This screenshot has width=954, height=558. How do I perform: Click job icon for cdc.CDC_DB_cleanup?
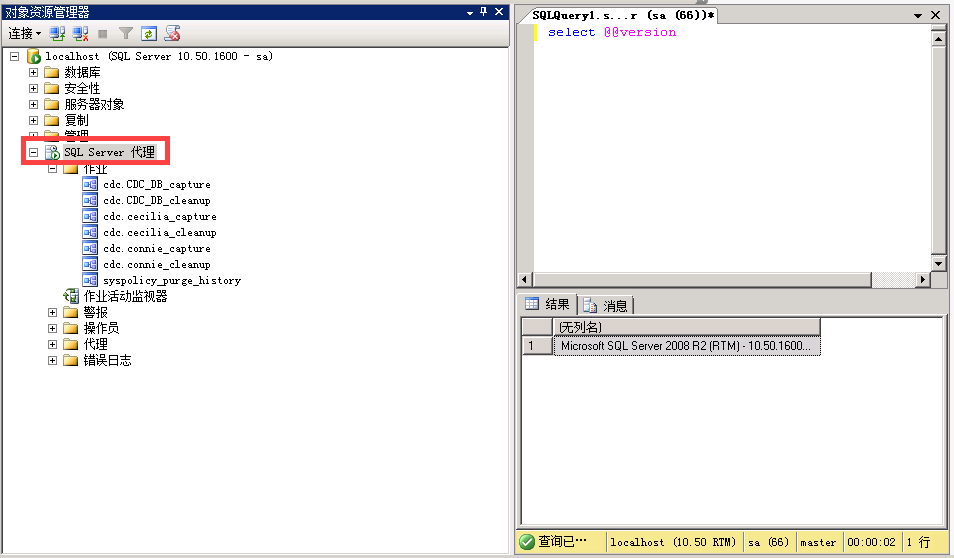[90, 200]
